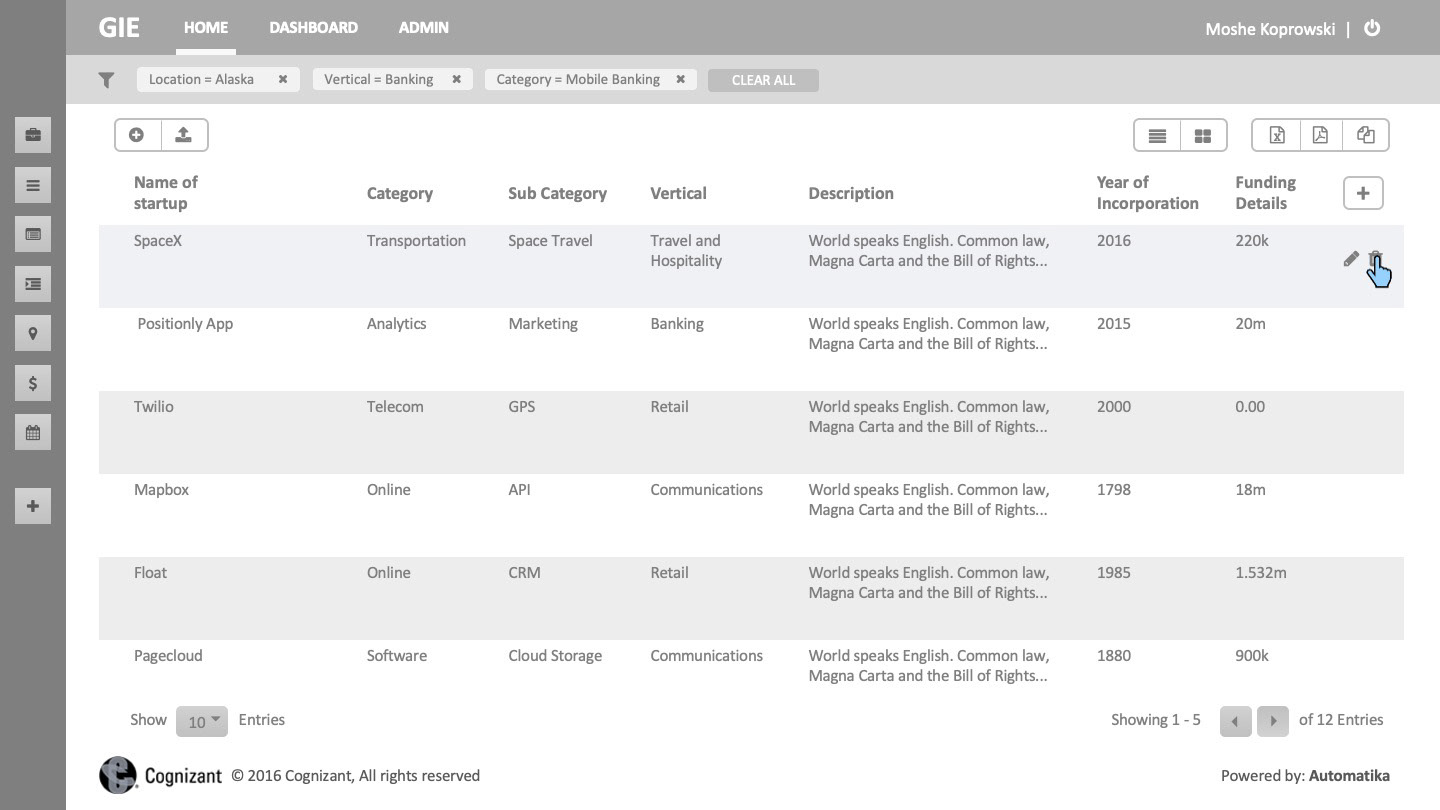
Task: Click the upload icon button
Action: [x=183, y=135]
